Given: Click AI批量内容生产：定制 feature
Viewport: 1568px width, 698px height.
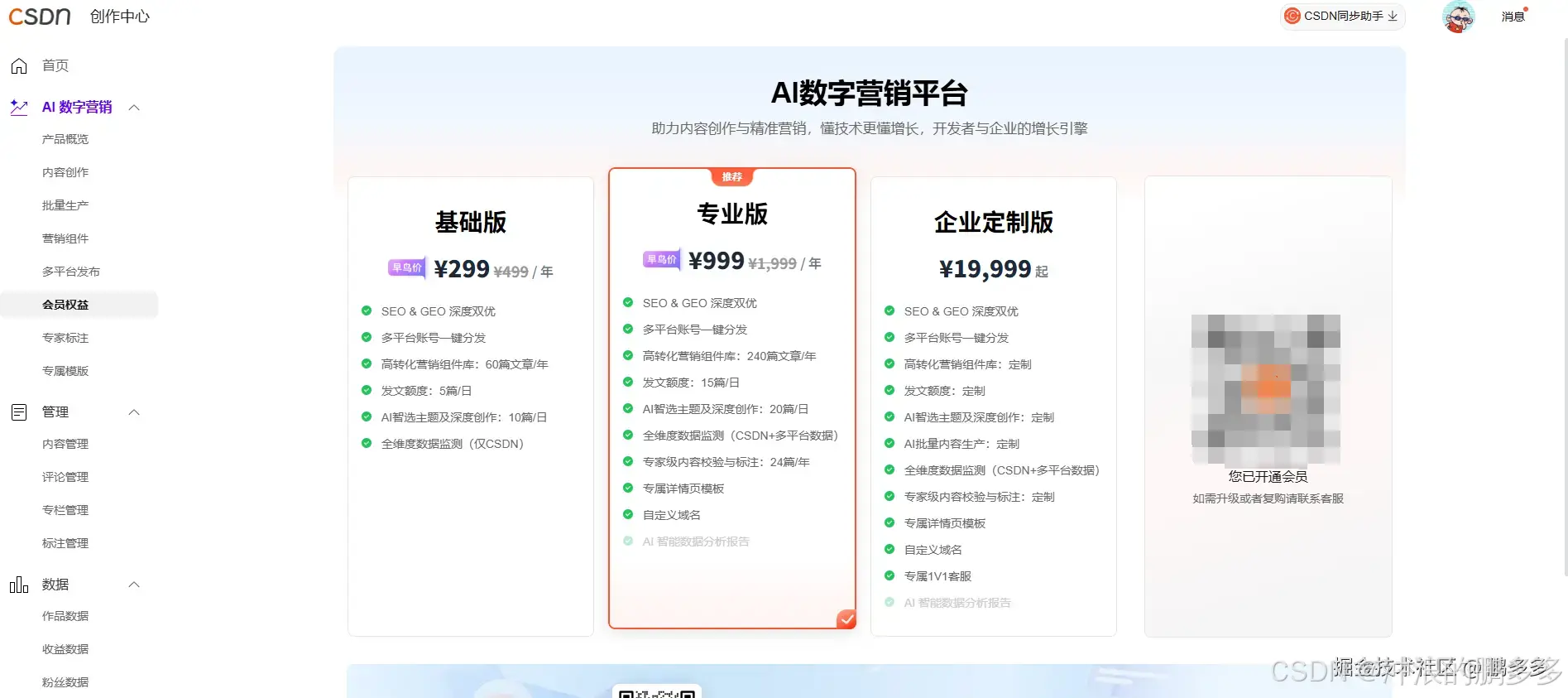Looking at the screenshot, I should [x=961, y=444].
